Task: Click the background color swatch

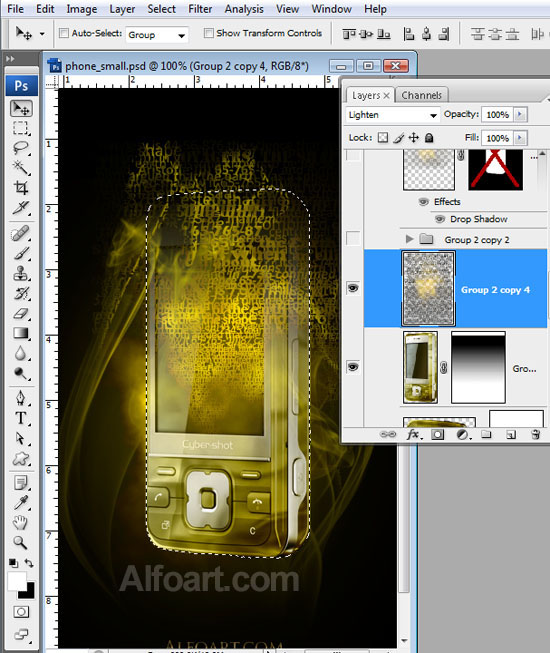Action: click(28, 592)
